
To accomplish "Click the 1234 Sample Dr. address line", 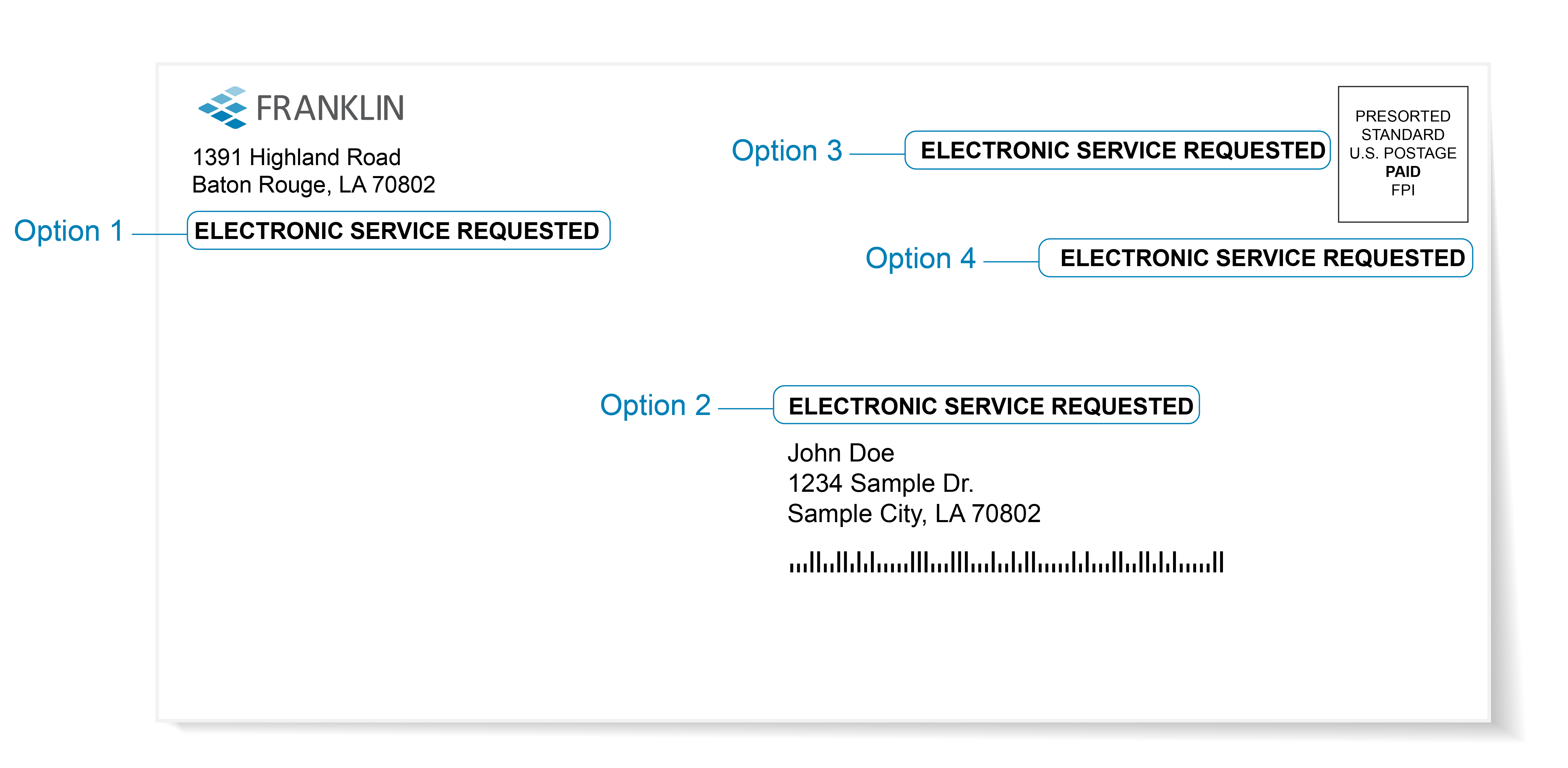I will [x=880, y=484].
